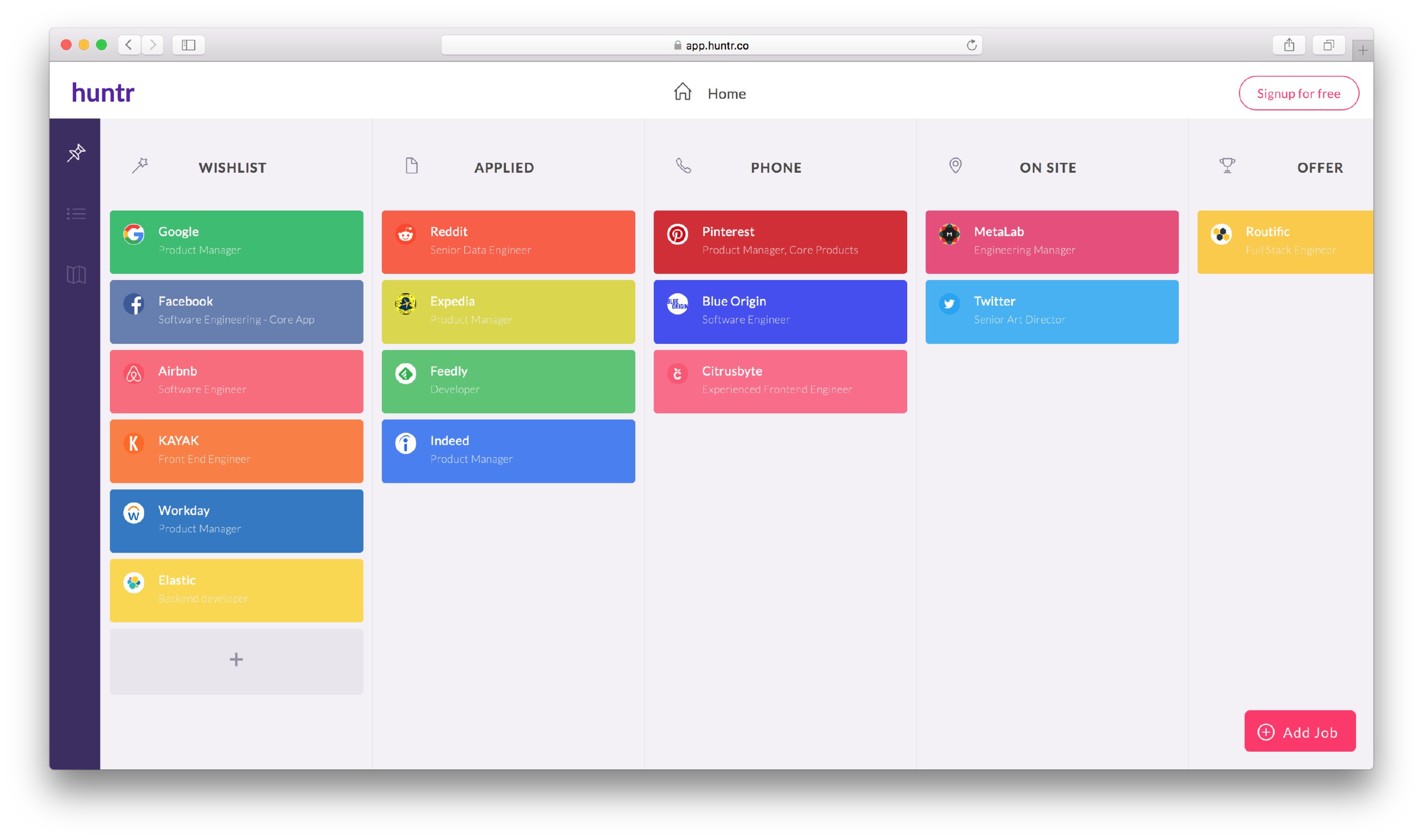Viewport: 1423px width, 840px height.
Task: Toggle the Safari sidebar button
Action: pyautogui.click(x=188, y=44)
